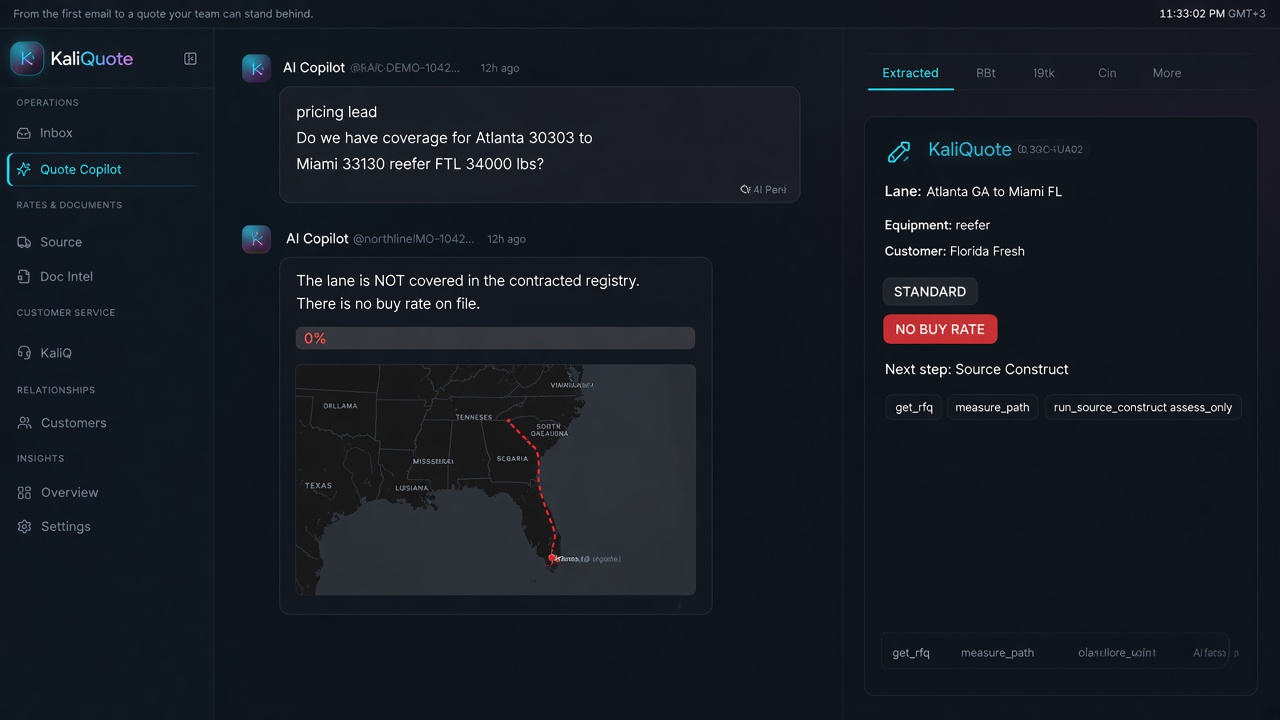Switch to the 19tk tab
The height and width of the screenshot is (720, 1280).
coord(1044,73)
